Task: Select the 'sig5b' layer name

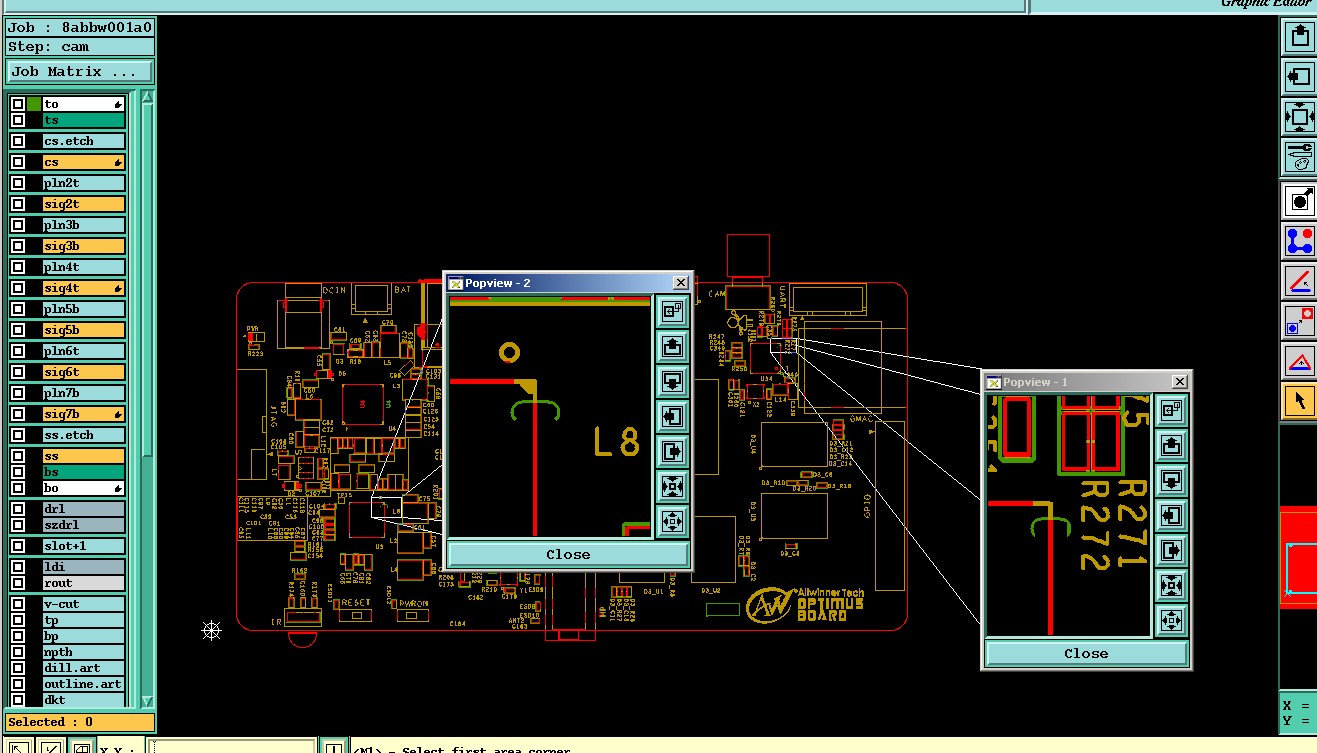Action: tap(84, 330)
